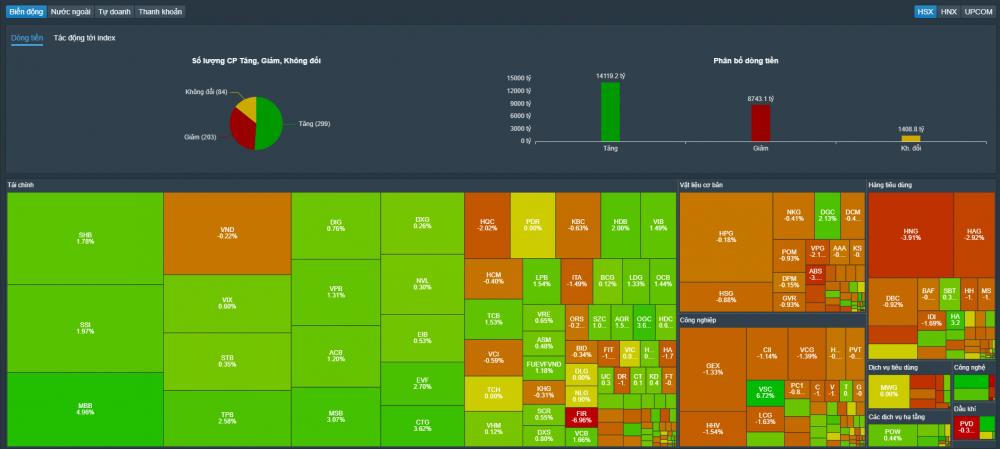Image resolution: width=1000 pixels, height=449 pixels.
Task: Switch to the HNX exchange
Action: 948,11
